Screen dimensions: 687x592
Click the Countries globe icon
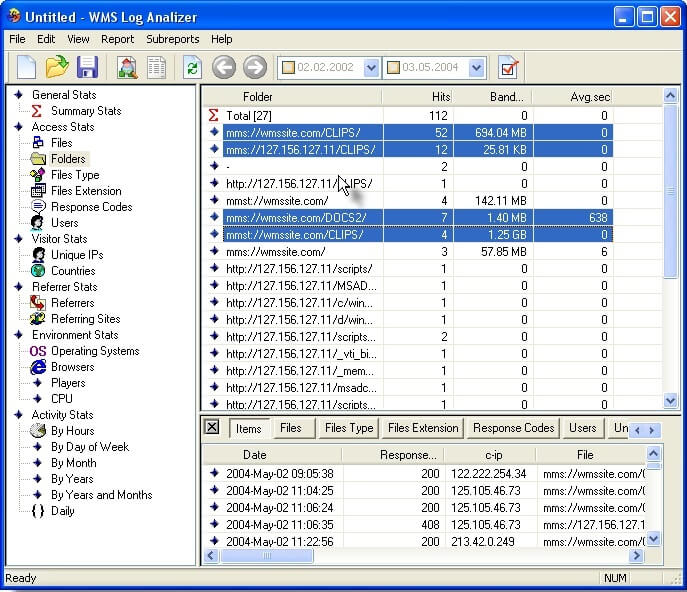[38, 270]
